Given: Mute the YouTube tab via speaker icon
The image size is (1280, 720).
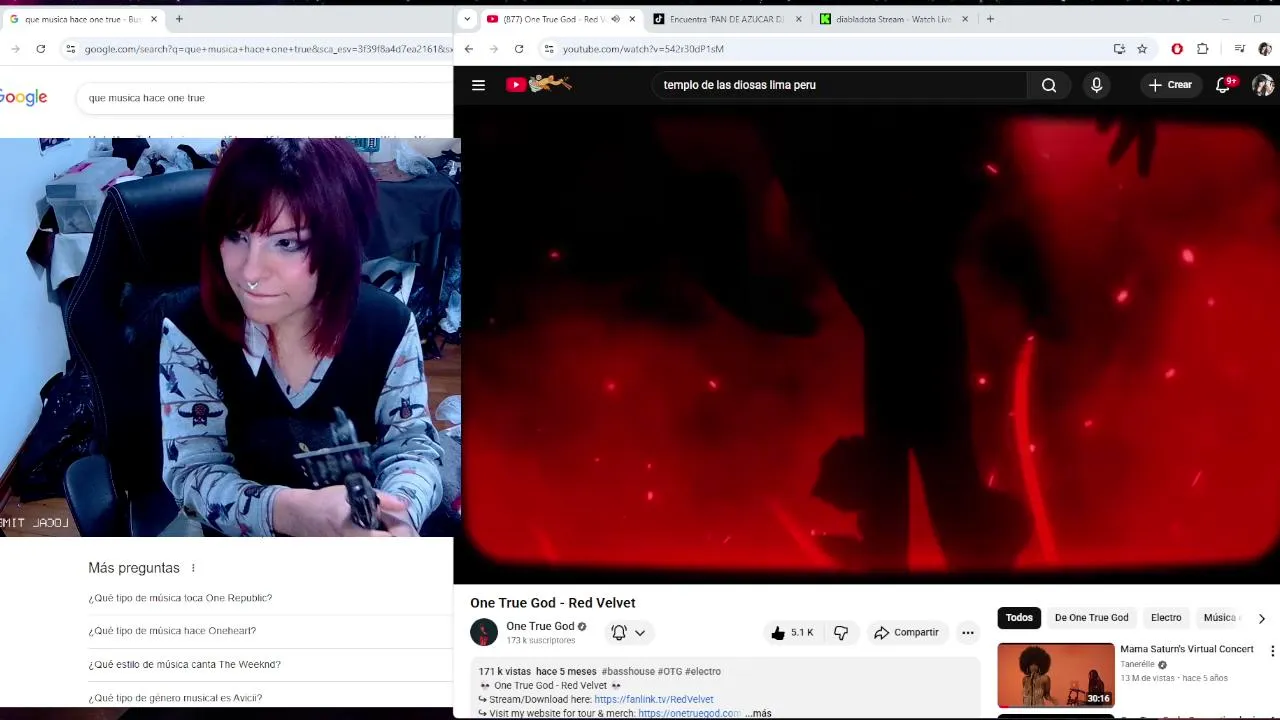Looking at the screenshot, I should (615, 19).
